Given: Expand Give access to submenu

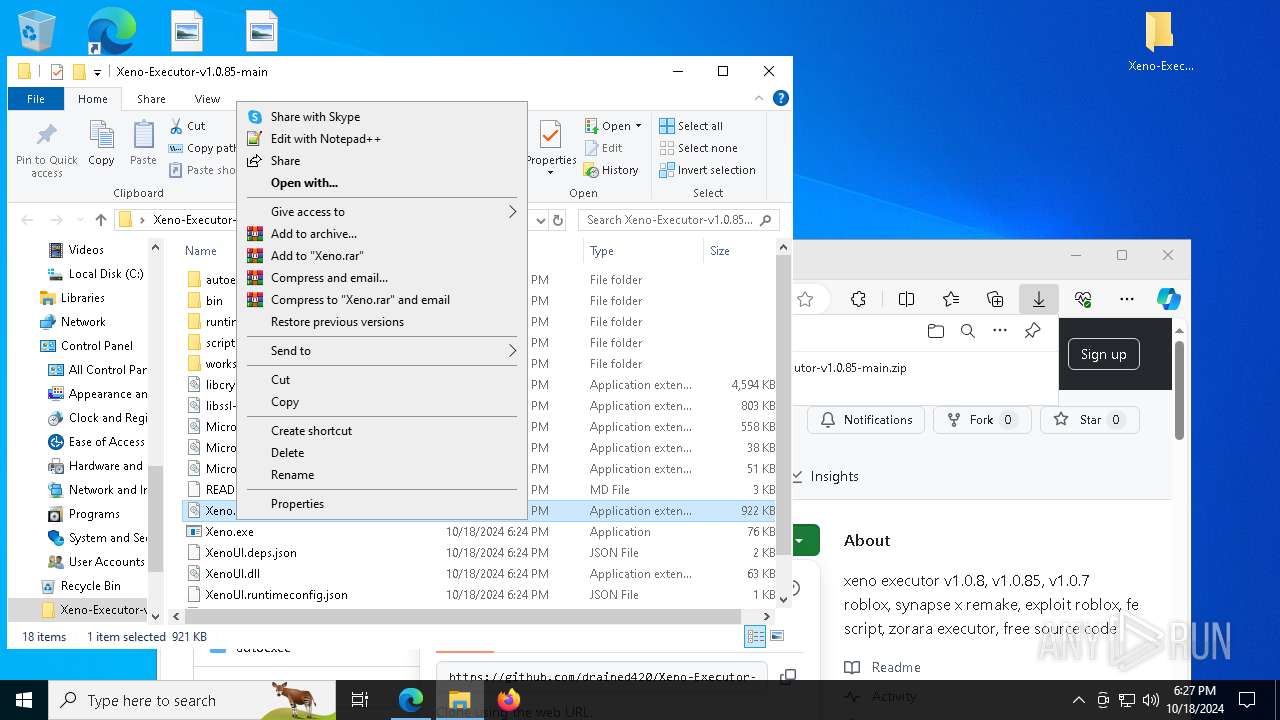Looking at the screenshot, I should tap(381, 212).
